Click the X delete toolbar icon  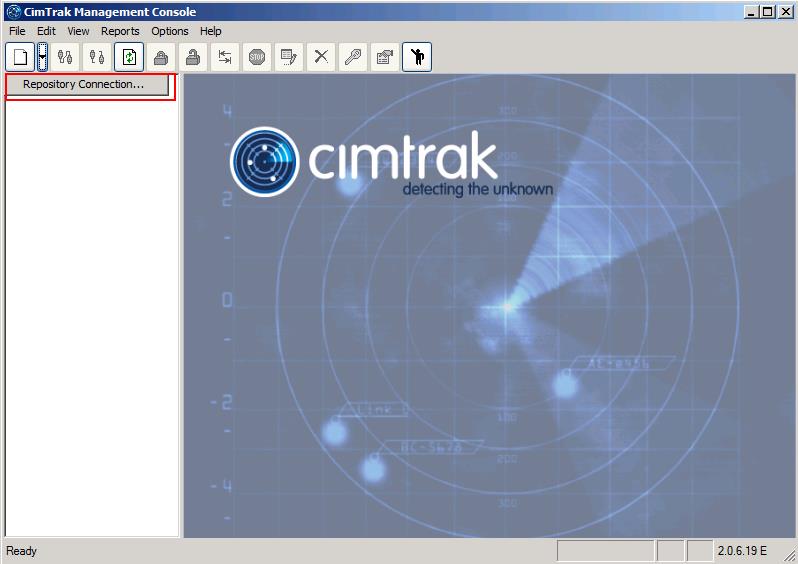click(x=321, y=57)
